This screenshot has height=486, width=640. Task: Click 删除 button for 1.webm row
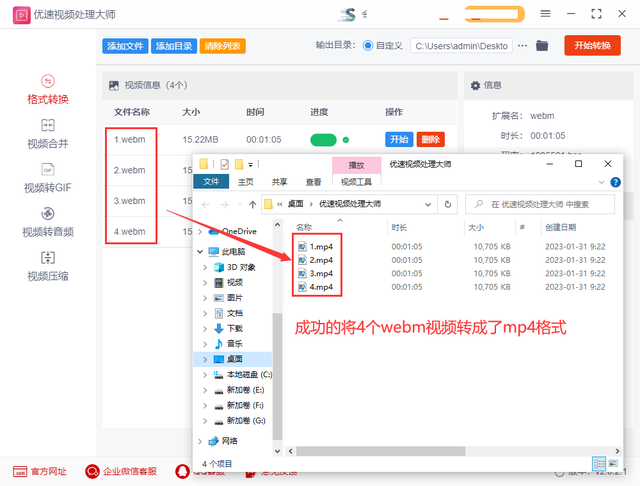pos(431,140)
